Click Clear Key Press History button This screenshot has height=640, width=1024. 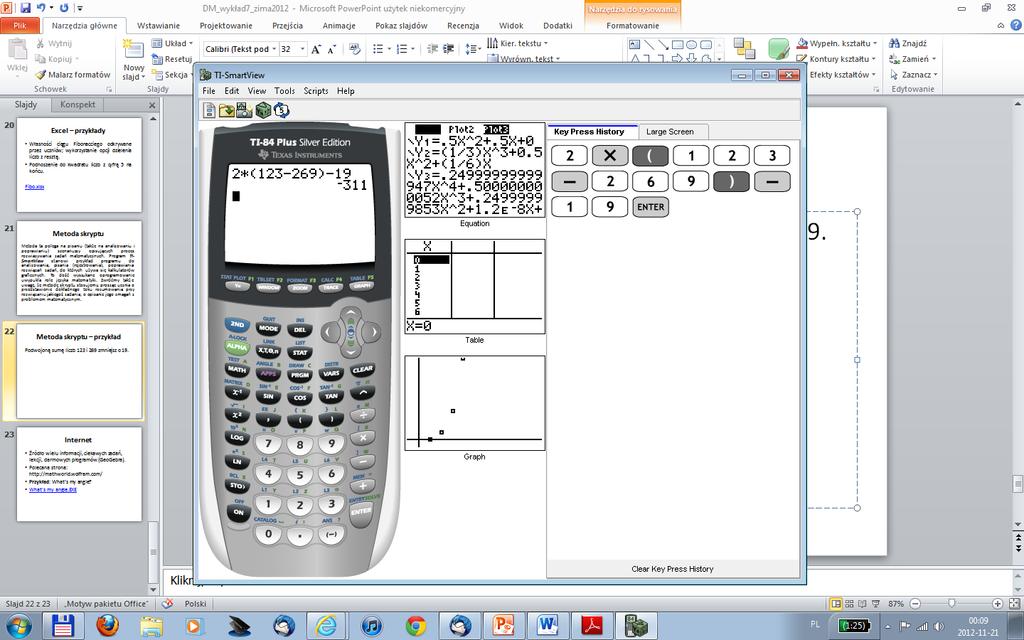click(x=672, y=569)
